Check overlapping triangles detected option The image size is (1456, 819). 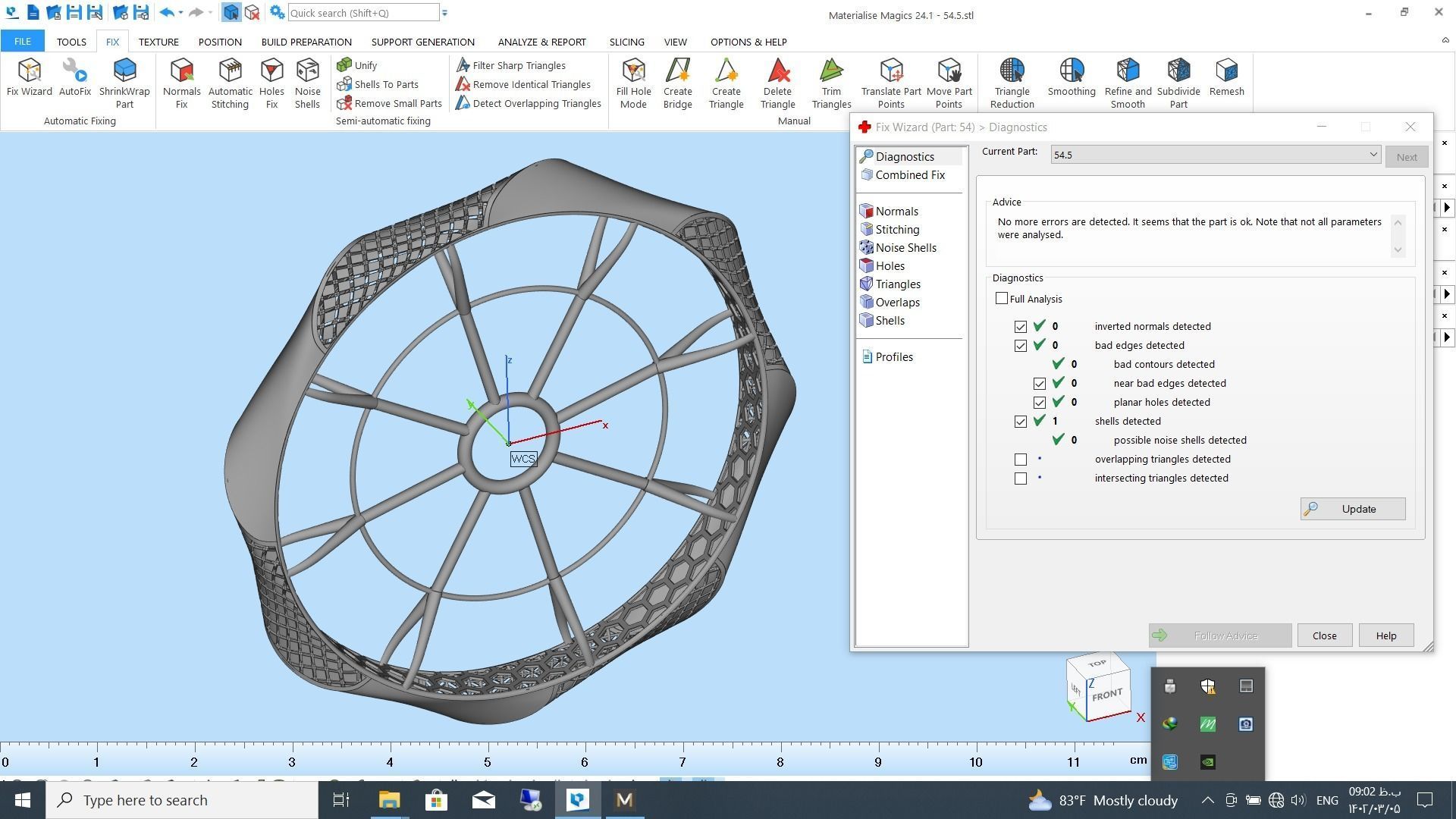(1021, 460)
